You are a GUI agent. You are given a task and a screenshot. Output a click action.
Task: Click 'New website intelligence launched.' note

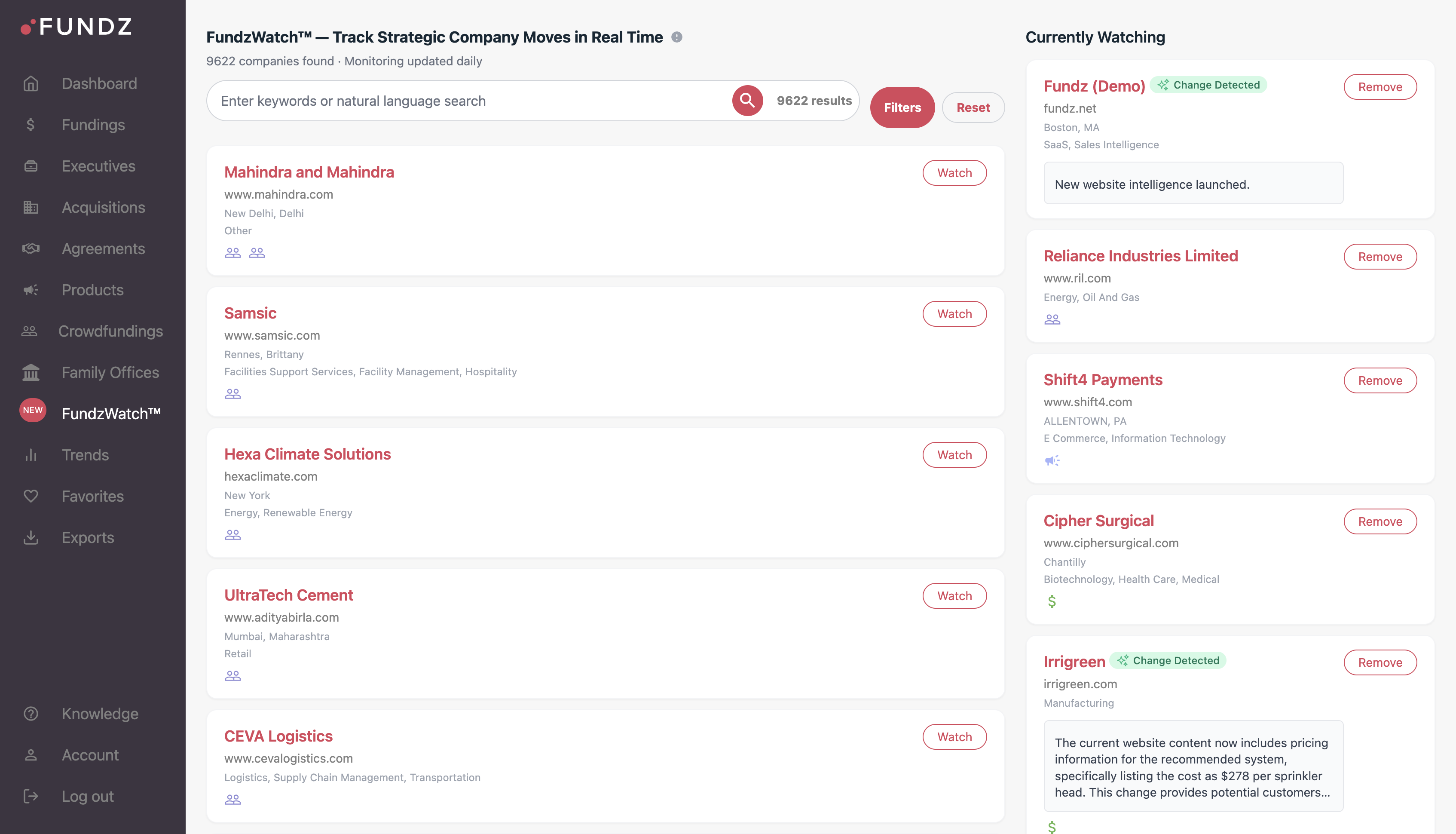(1193, 183)
